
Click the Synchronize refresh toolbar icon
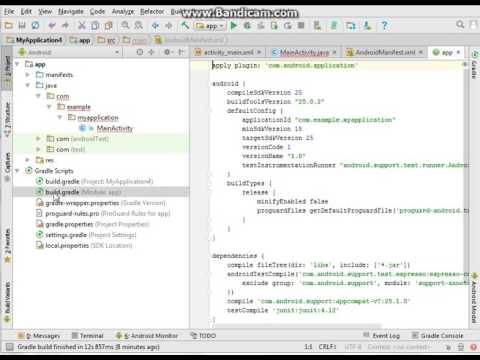point(35,25)
